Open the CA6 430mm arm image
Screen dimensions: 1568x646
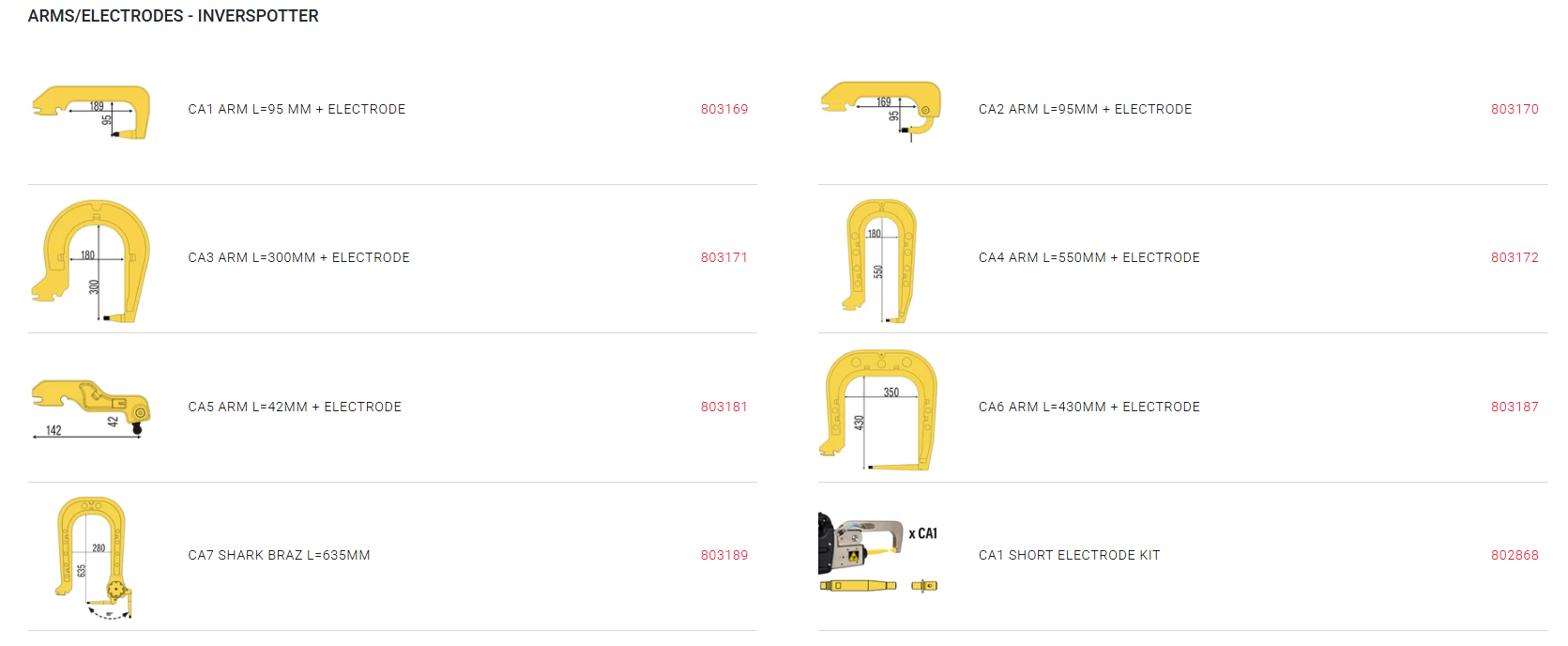tap(880, 409)
